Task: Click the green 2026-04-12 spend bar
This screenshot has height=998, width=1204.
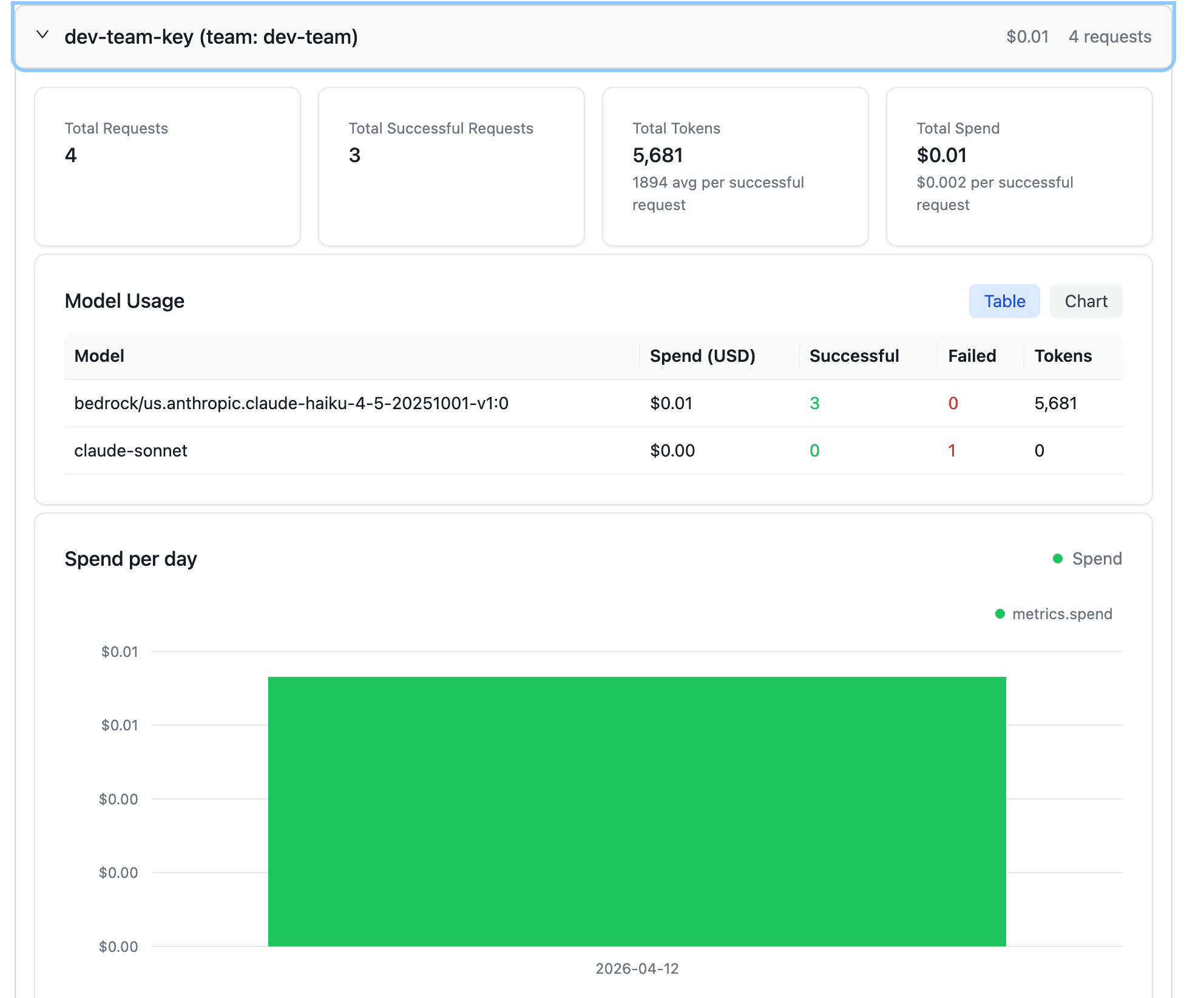Action: (x=637, y=811)
